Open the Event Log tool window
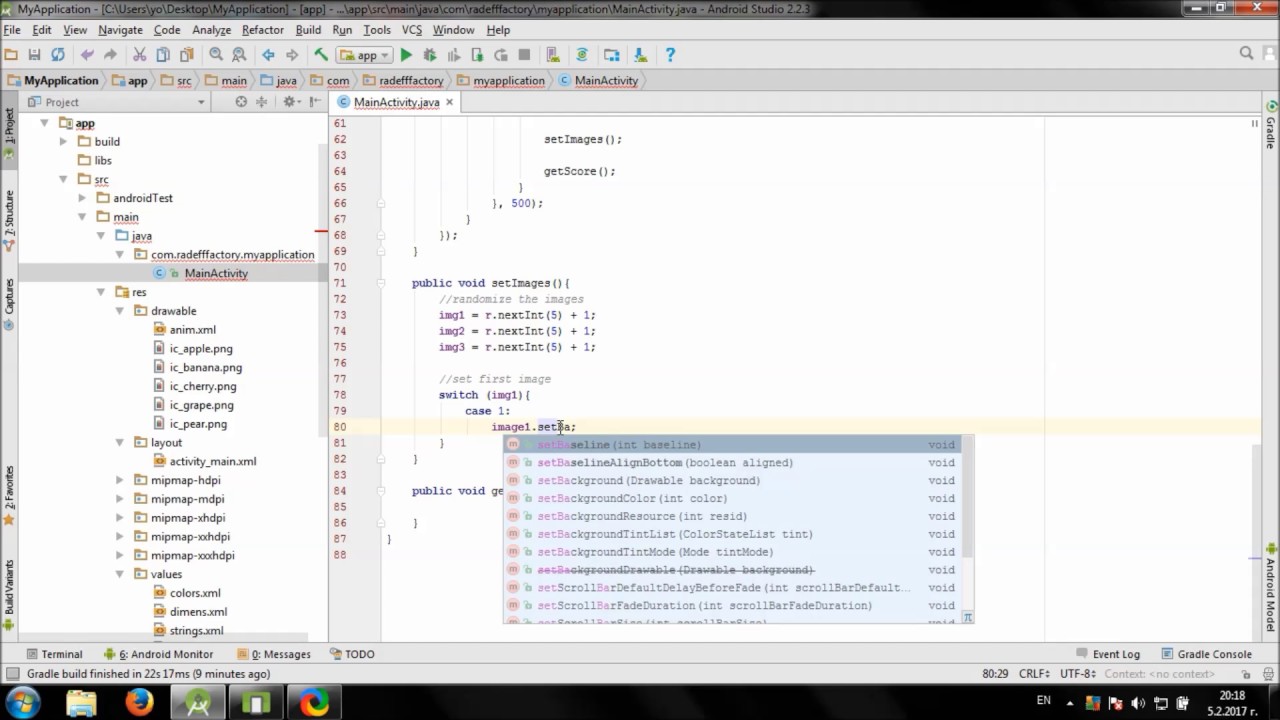 [x=1108, y=654]
